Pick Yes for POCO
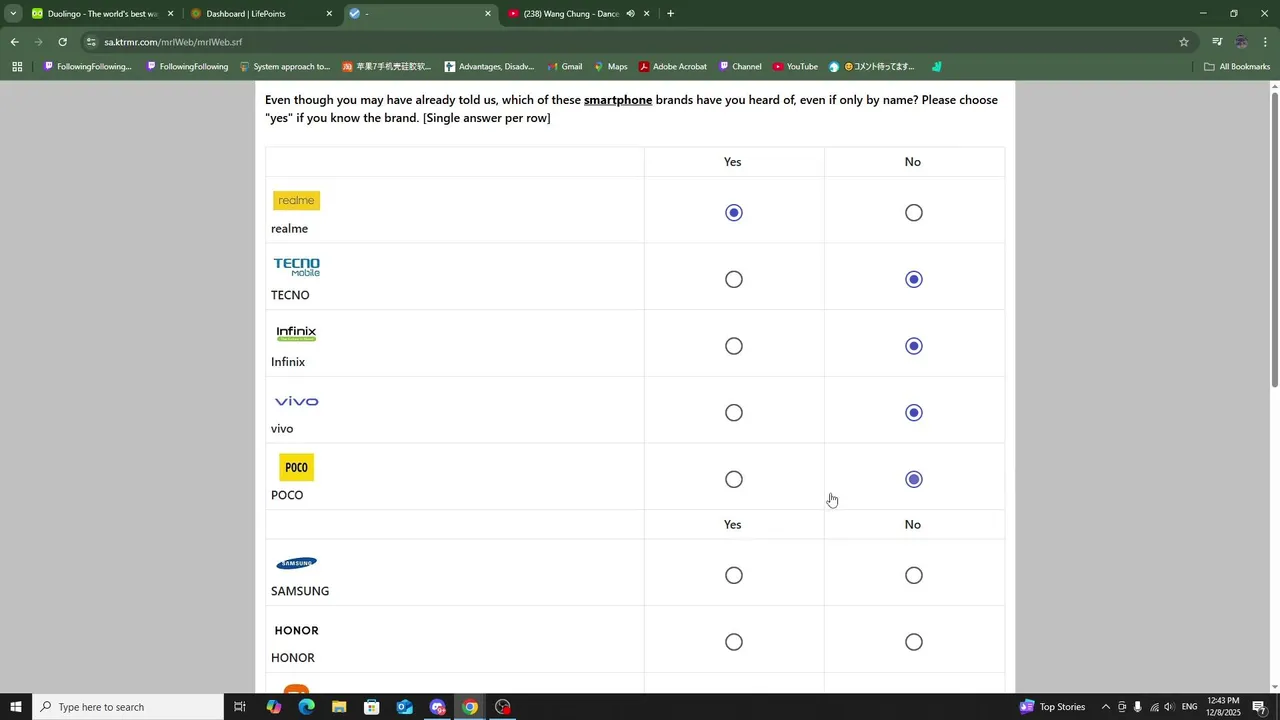 734,480
